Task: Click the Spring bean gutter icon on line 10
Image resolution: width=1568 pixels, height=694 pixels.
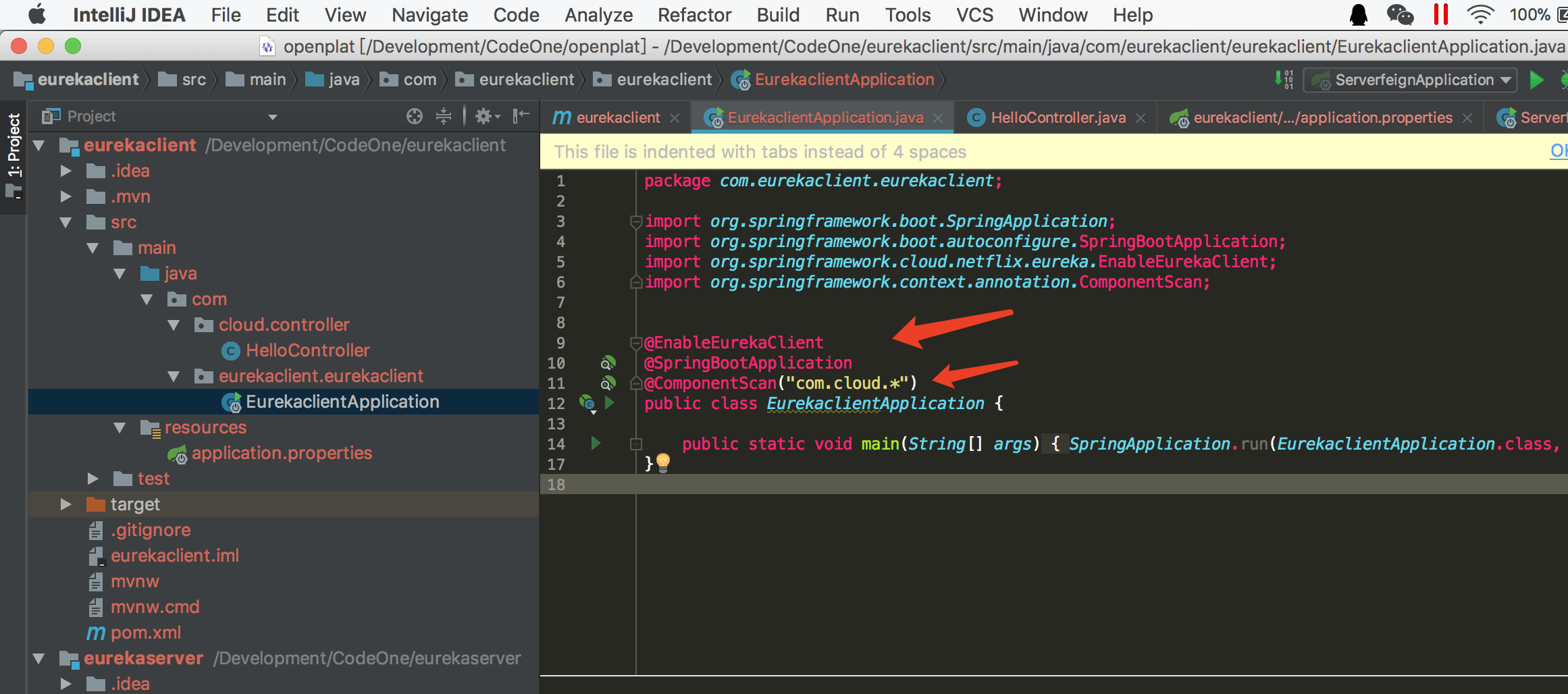Action: pyautogui.click(x=608, y=363)
